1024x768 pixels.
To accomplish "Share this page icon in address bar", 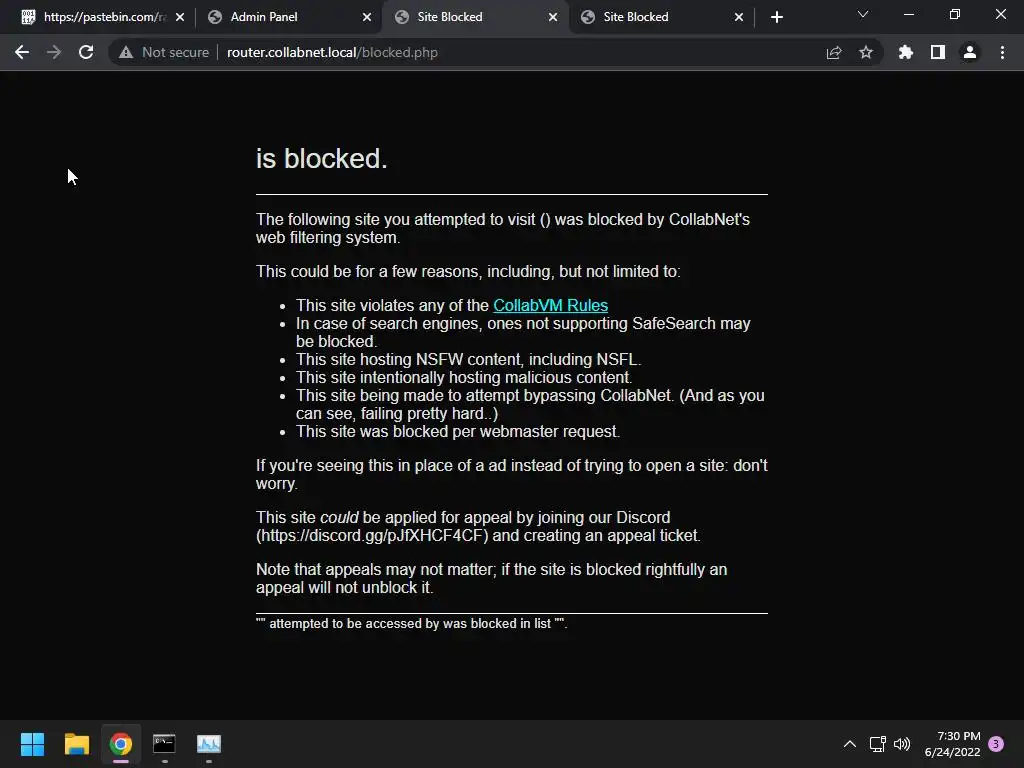I will point(834,52).
